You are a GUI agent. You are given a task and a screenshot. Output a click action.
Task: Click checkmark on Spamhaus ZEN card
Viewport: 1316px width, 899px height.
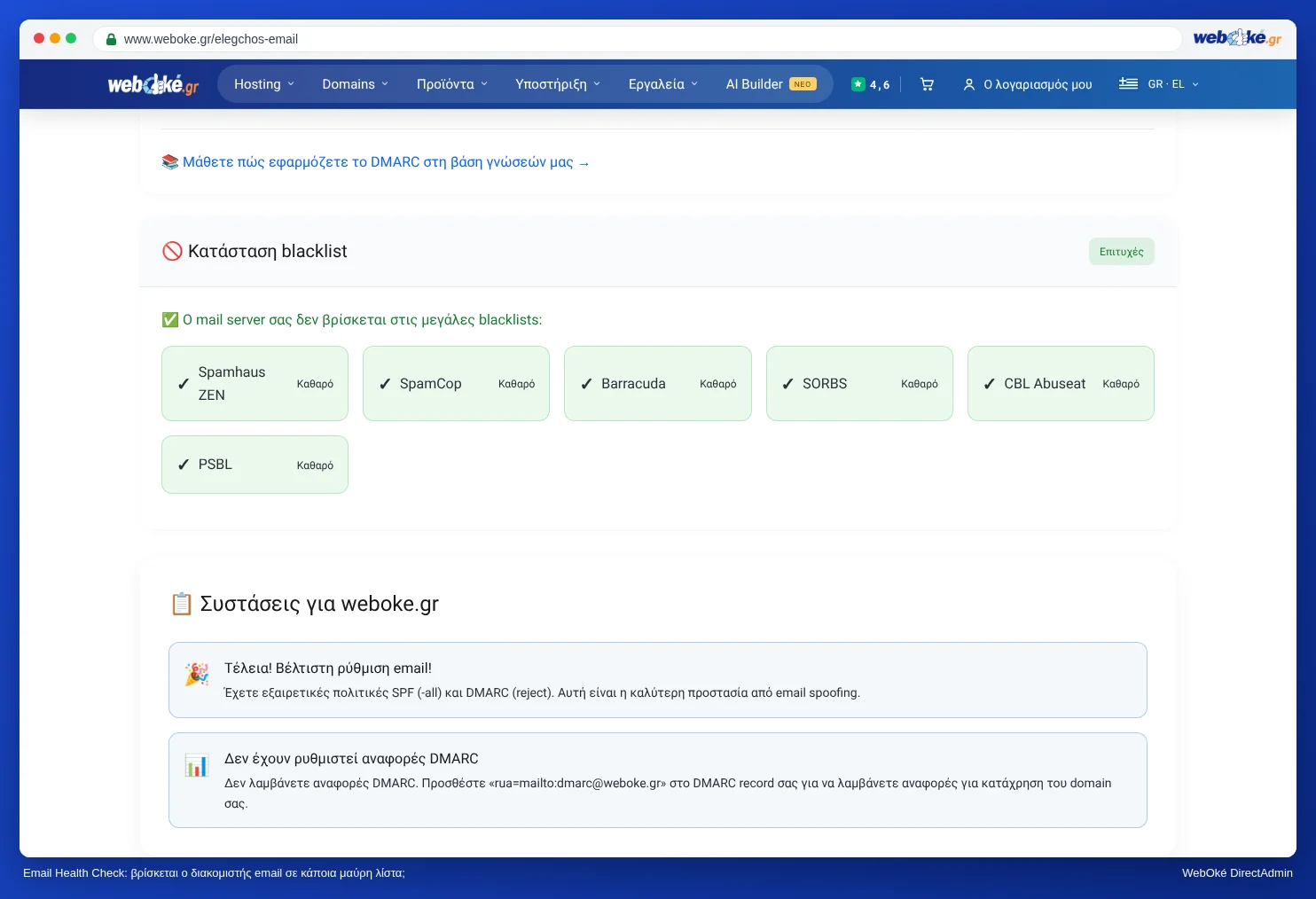[184, 384]
